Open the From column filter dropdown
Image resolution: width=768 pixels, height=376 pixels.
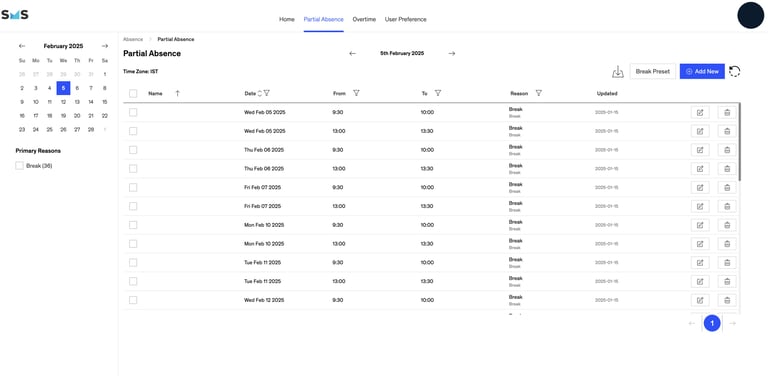(x=356, y=93)
